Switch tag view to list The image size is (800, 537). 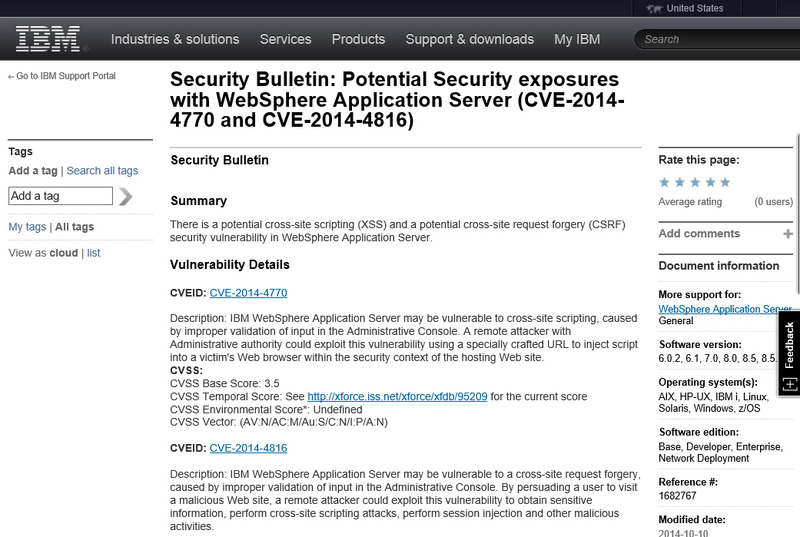click(94, 253)
